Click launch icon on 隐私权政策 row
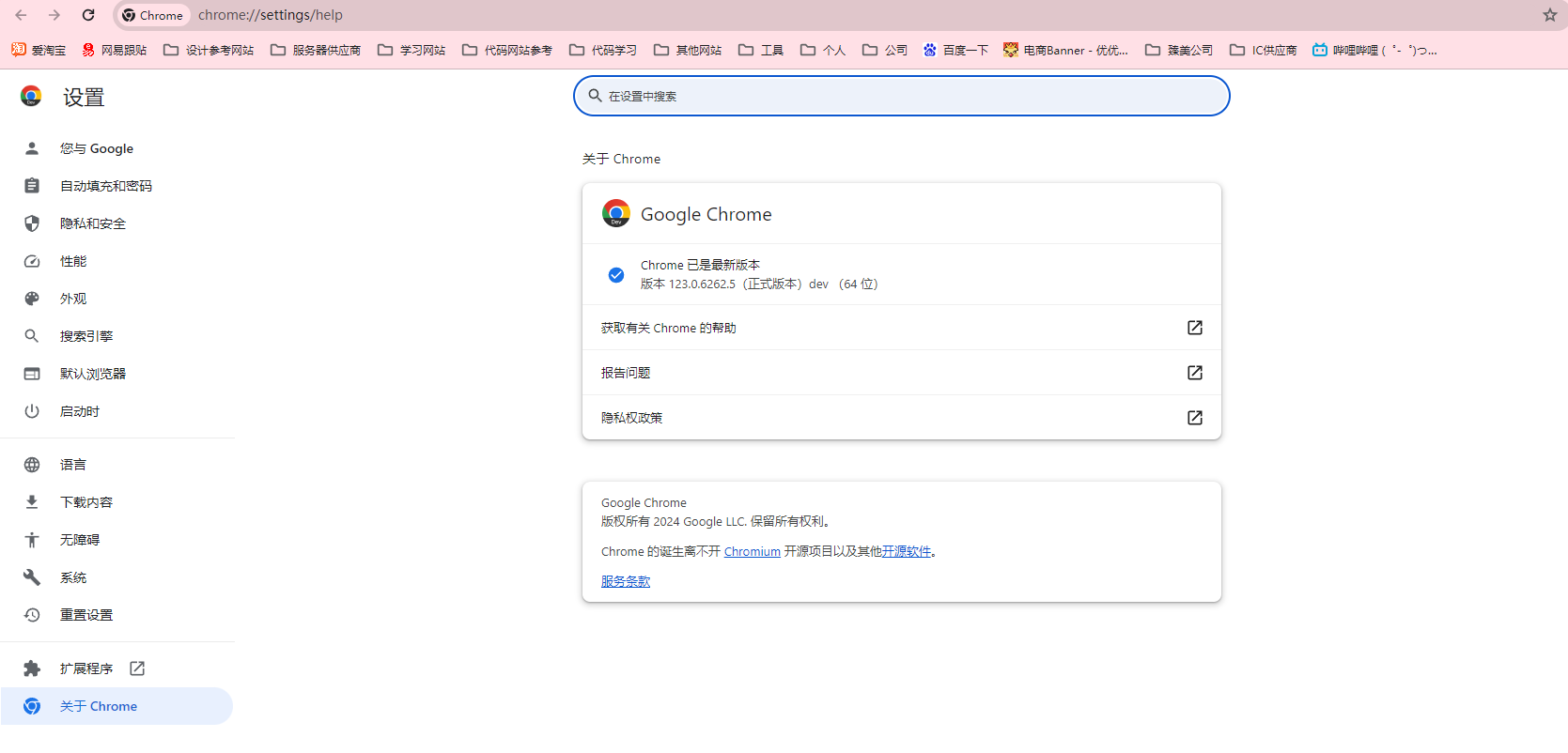This screenshot has height=753, width=1568. point(1195,418)
